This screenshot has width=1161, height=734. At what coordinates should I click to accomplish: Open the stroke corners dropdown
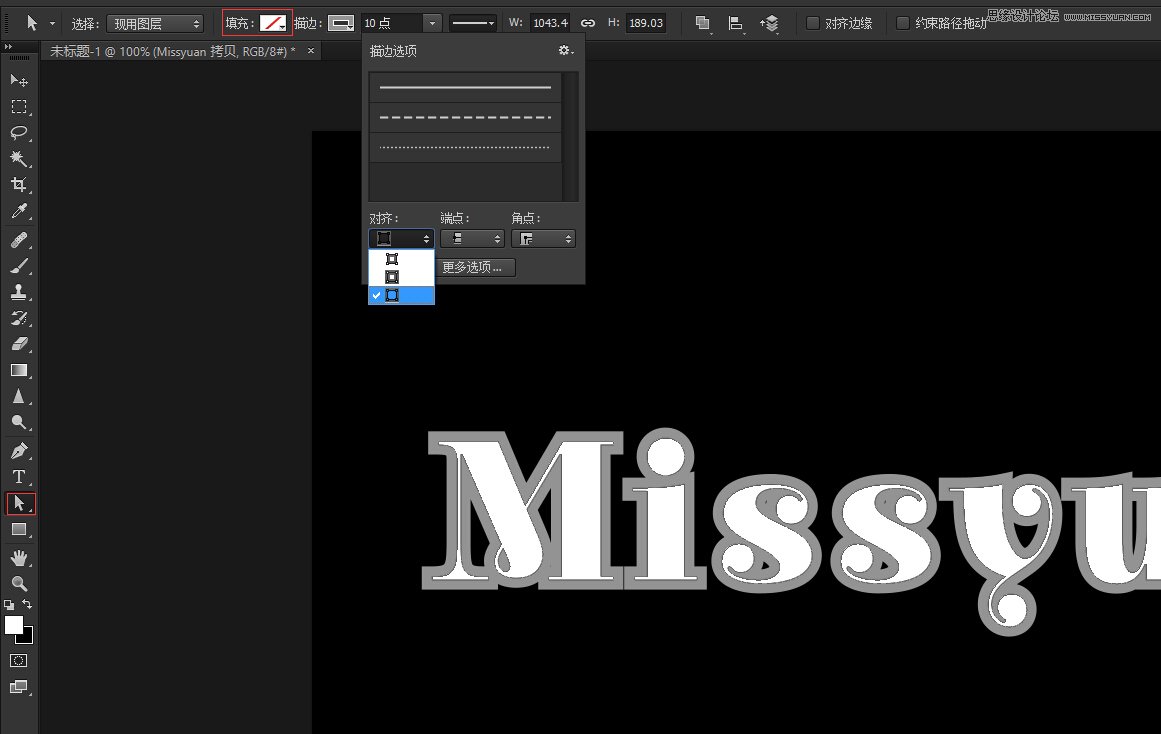pos(543,238)
